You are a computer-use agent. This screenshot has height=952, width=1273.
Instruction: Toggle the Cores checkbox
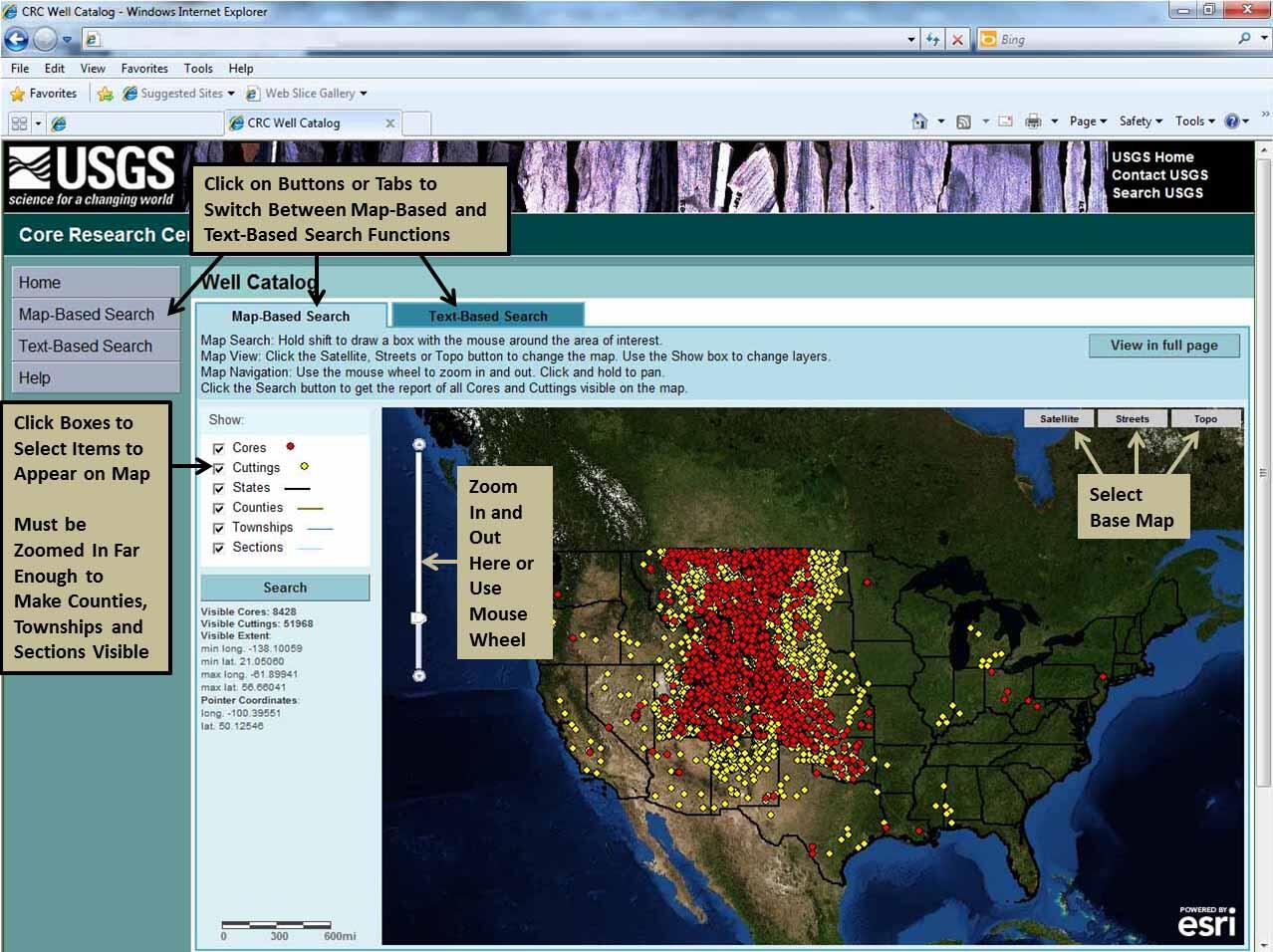(219, 449)
